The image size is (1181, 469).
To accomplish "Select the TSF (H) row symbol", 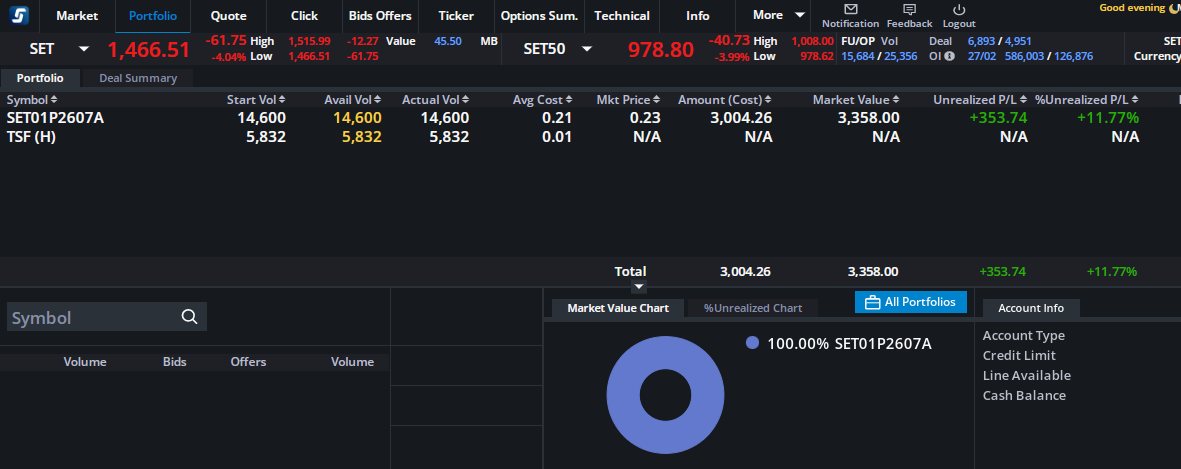I will tap(31, 137).
